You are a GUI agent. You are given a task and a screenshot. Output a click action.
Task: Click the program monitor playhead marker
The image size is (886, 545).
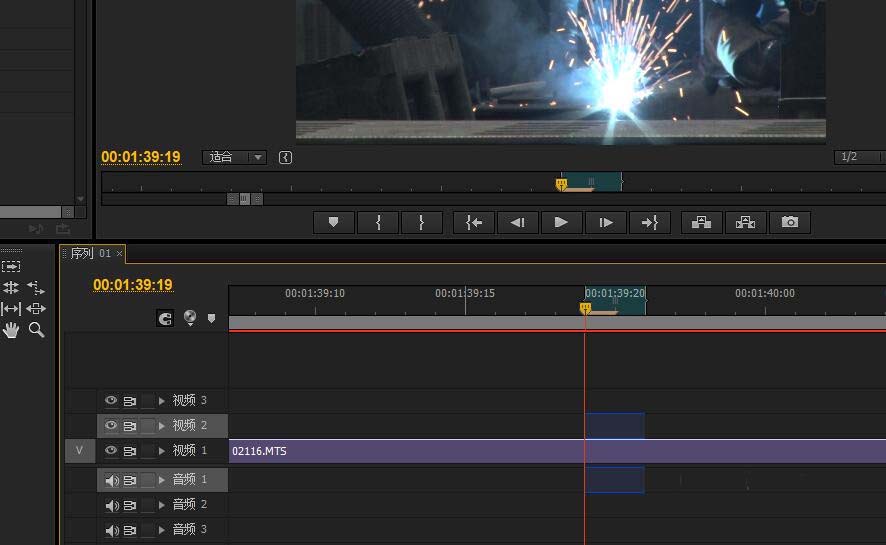561,184
